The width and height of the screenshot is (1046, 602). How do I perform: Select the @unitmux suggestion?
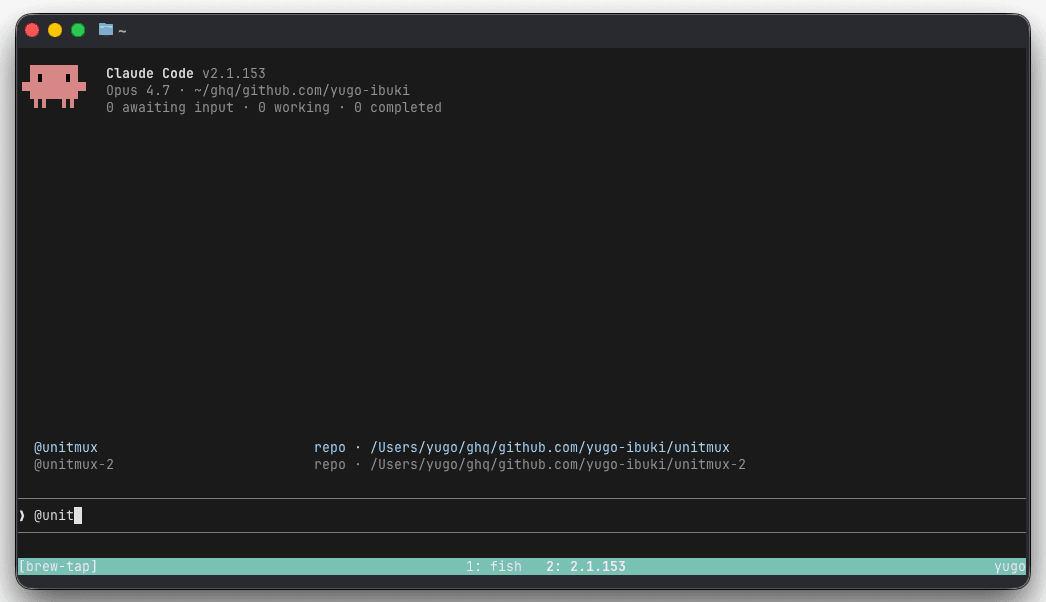[65, 447]
